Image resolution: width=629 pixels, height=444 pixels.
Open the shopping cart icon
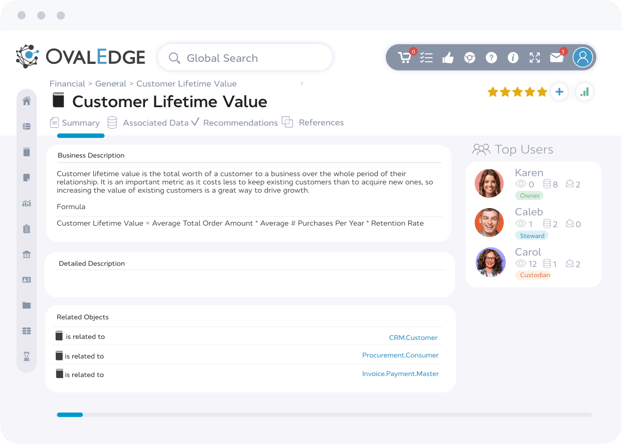(405, 58)
